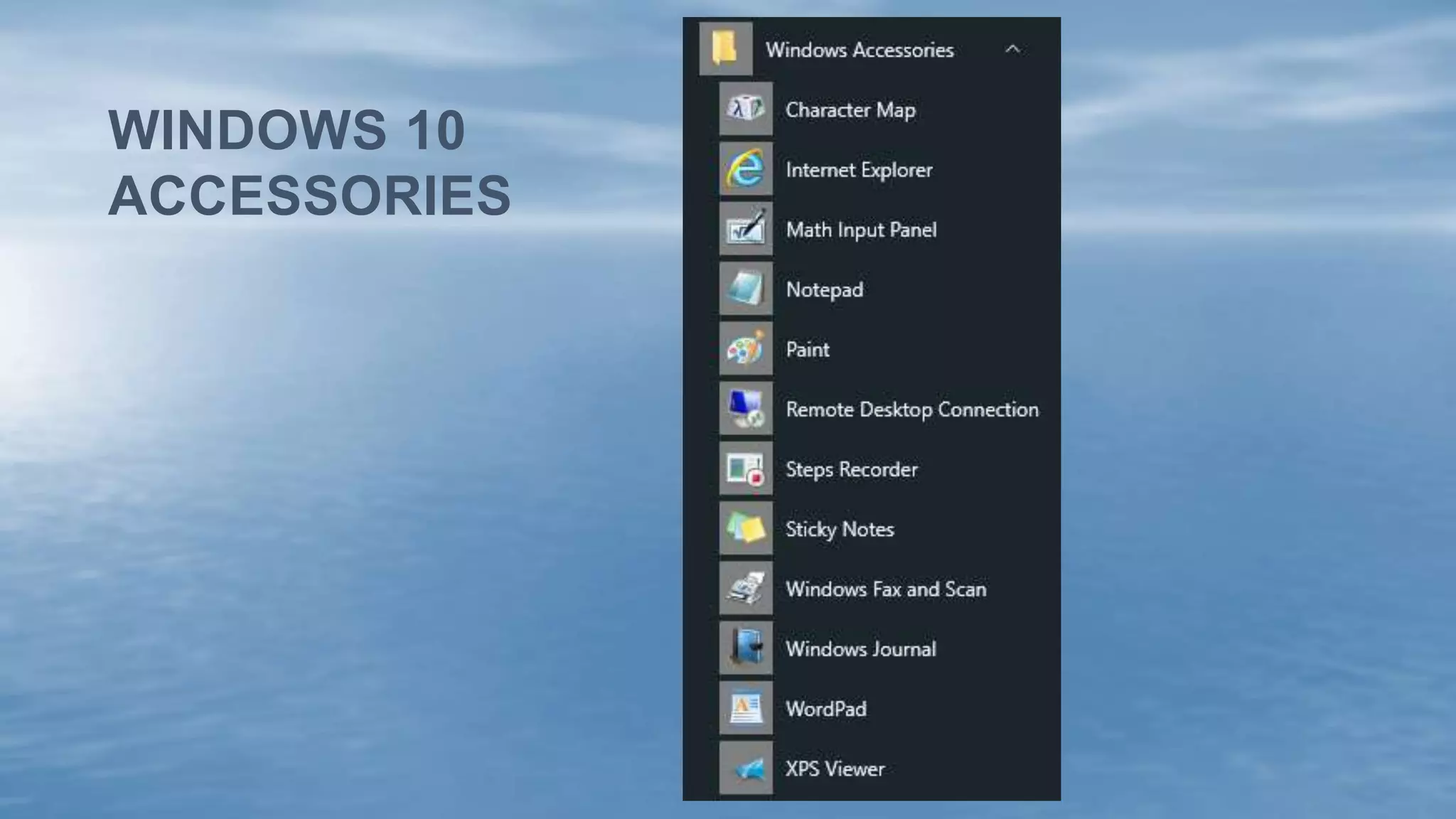Pick the "Paint" label
The height and width of the screenshot is (819, 1456).
(808, 349)
